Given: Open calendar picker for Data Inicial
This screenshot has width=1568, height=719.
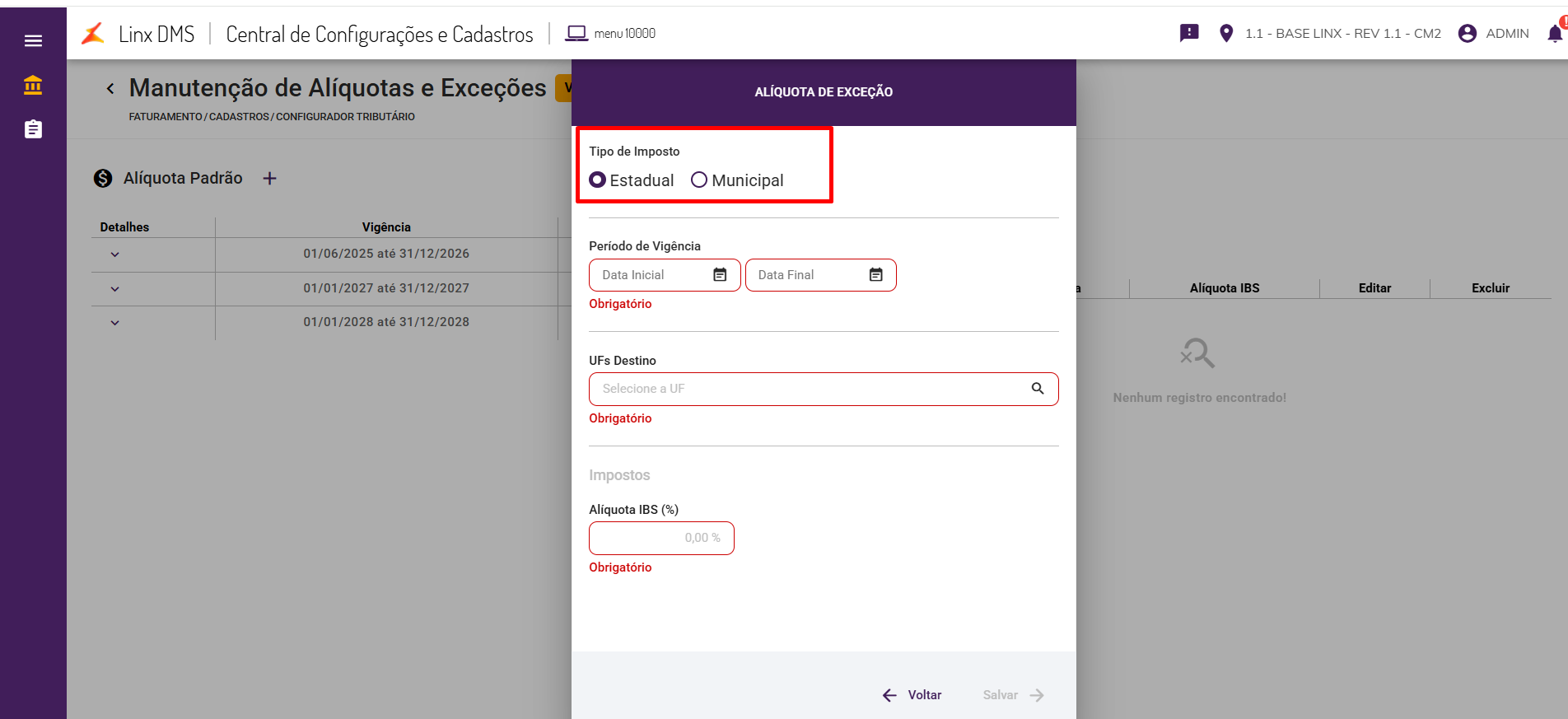Looking at the screenshot, I should (x=720, y=275).
